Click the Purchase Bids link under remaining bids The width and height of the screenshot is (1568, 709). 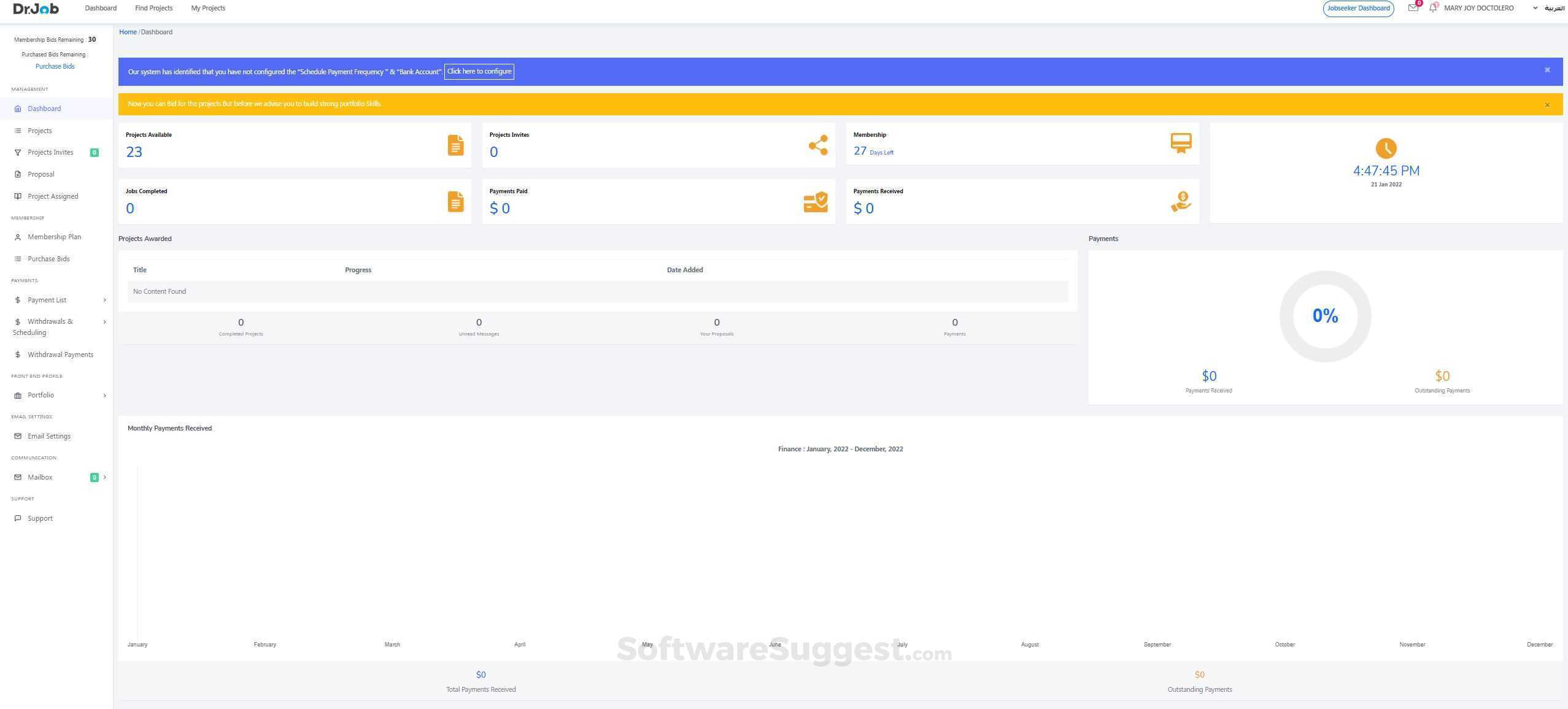[x=55, y=66]
